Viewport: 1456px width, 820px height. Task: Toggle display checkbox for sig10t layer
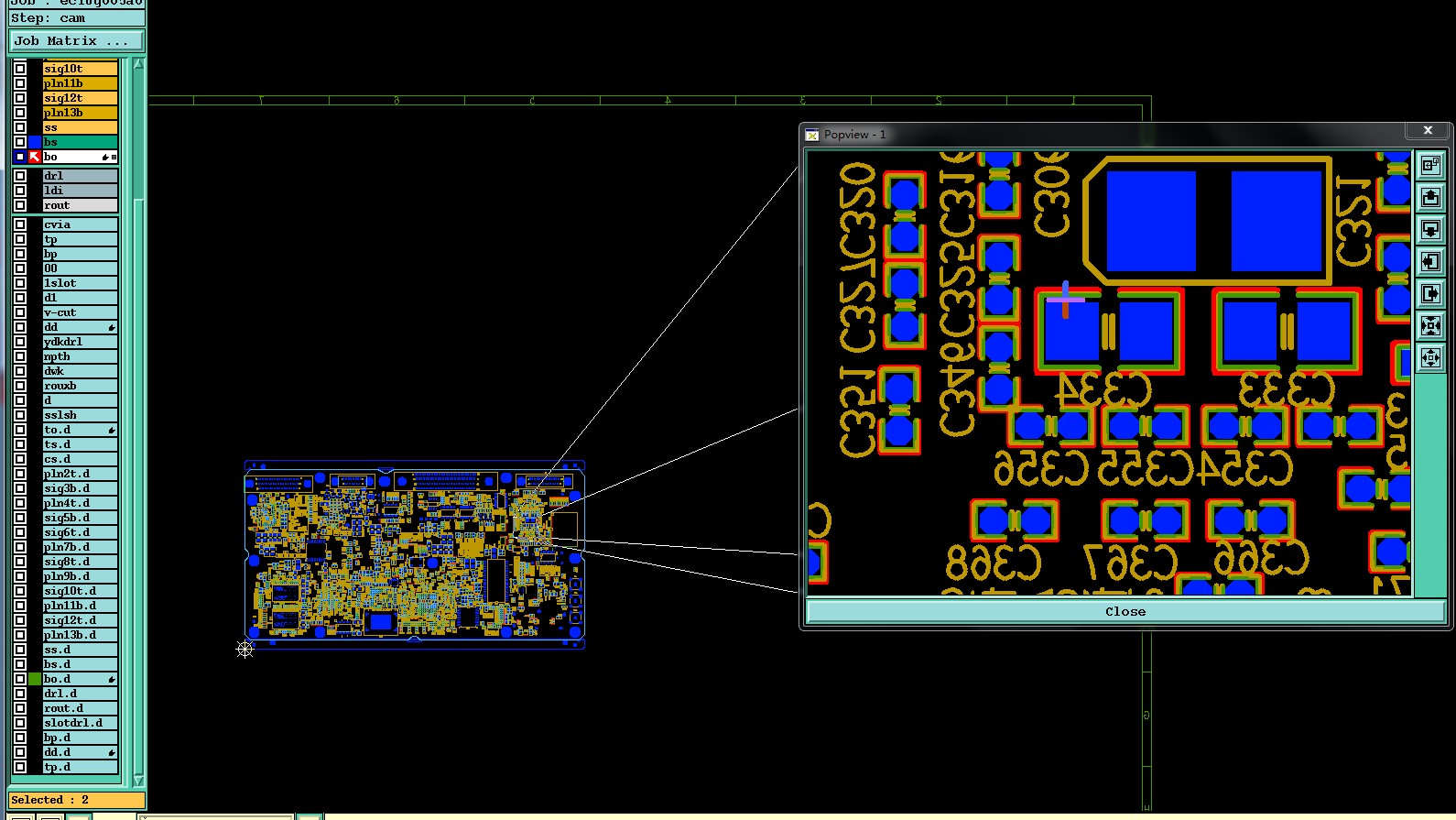(x=20, y=69)
